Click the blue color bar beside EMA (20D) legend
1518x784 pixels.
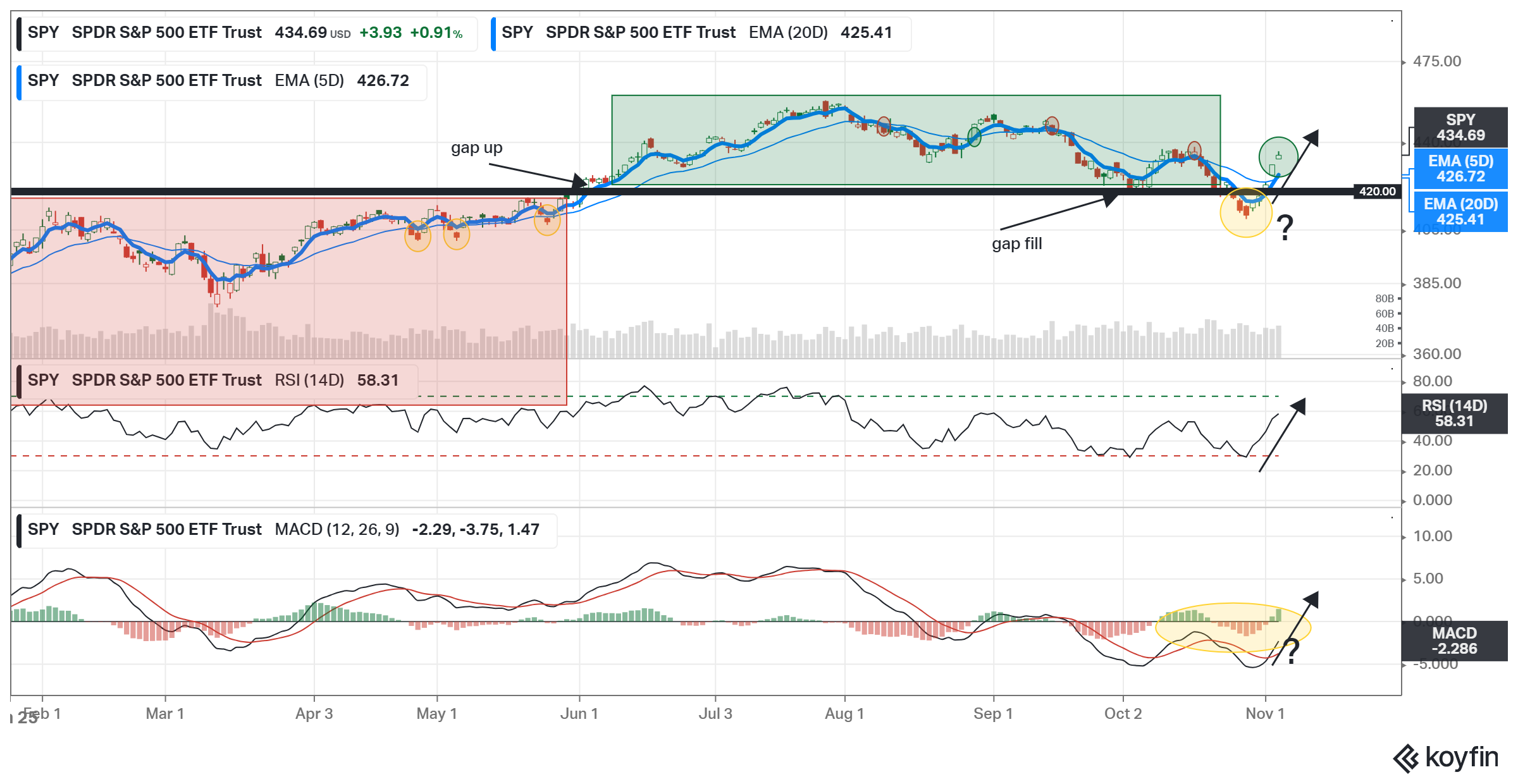tap(494, 33)
